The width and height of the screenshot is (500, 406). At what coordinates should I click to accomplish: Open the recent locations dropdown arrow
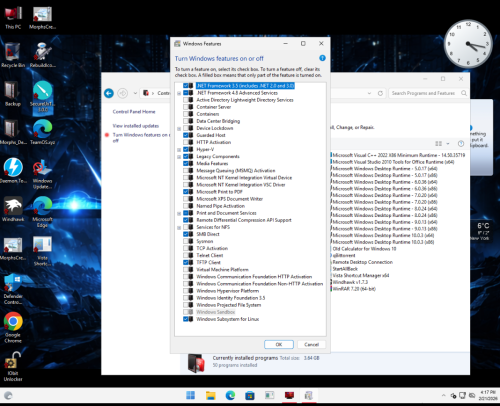135,93
